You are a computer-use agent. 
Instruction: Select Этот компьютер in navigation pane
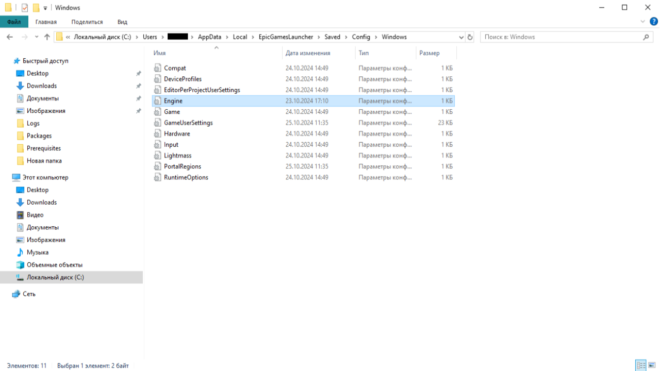coord(45,177)
